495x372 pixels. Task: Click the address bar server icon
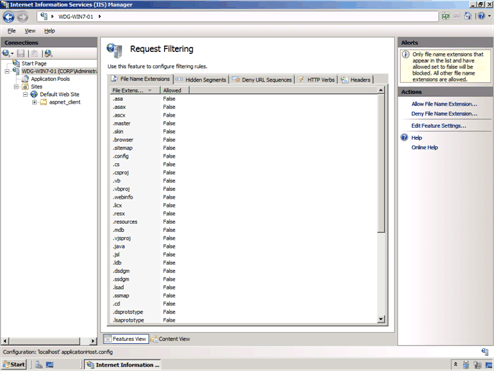click(x=44, y=16)
